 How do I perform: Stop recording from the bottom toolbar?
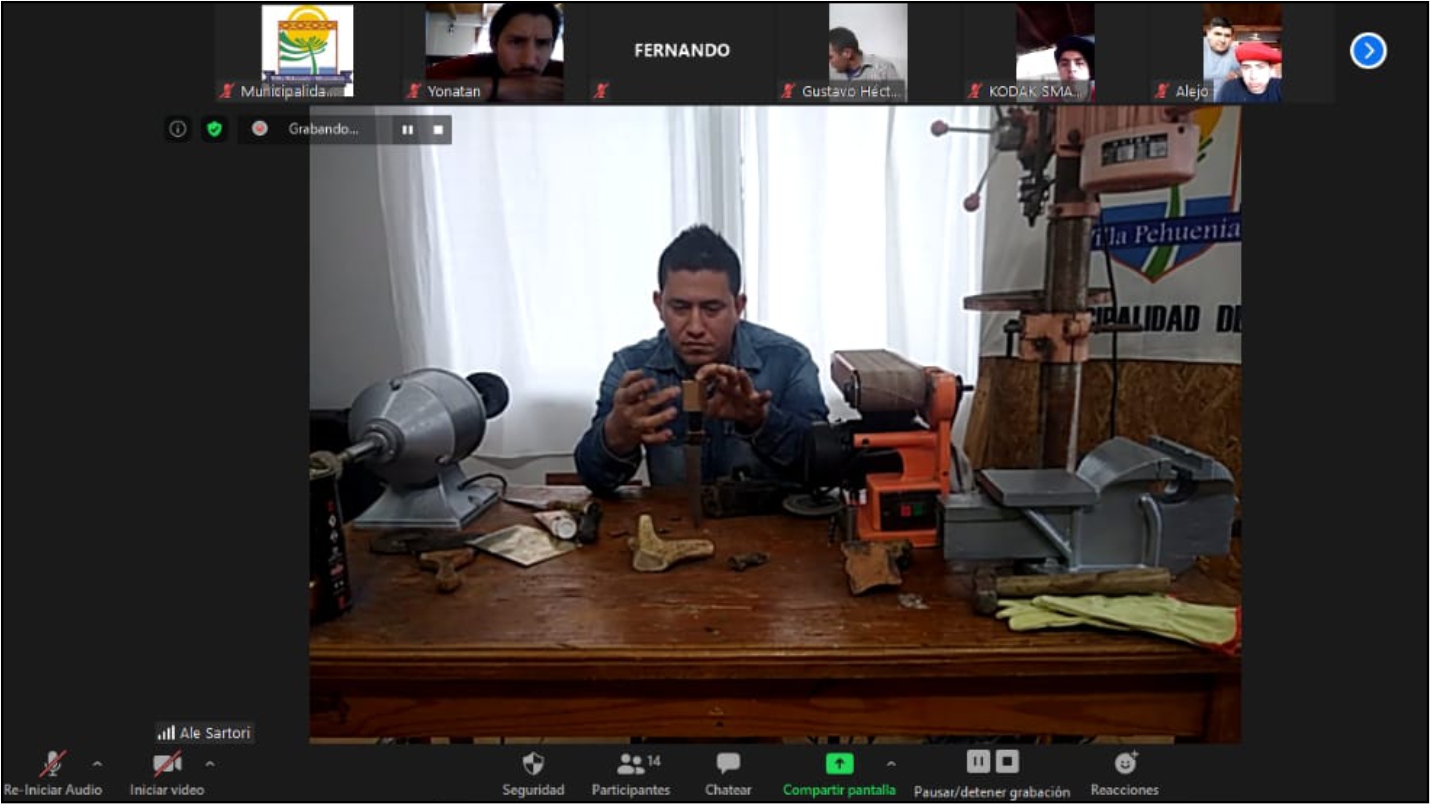click(1007, 762)
